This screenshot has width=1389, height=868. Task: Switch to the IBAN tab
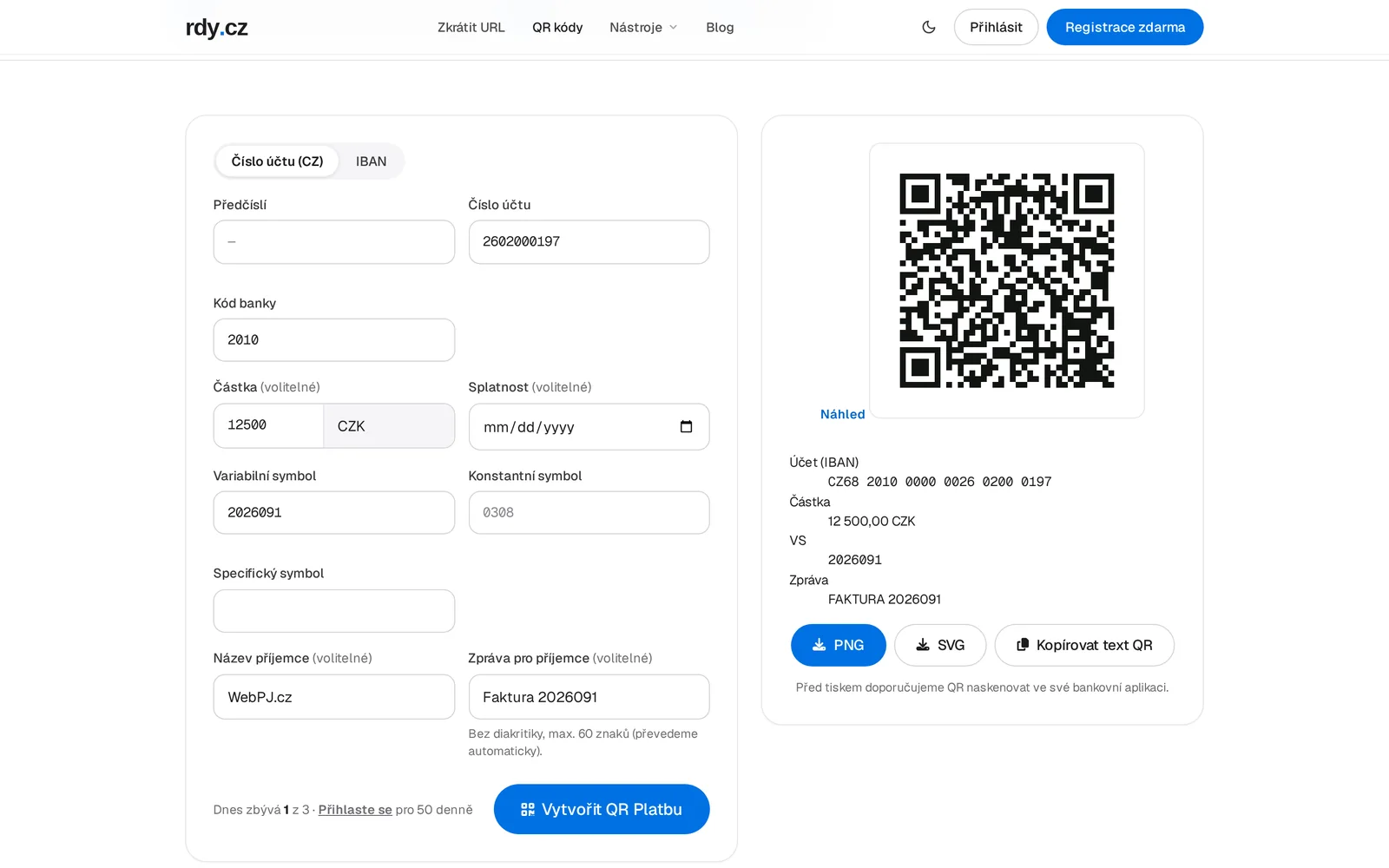pyautogui.click(x=371, y=161)
